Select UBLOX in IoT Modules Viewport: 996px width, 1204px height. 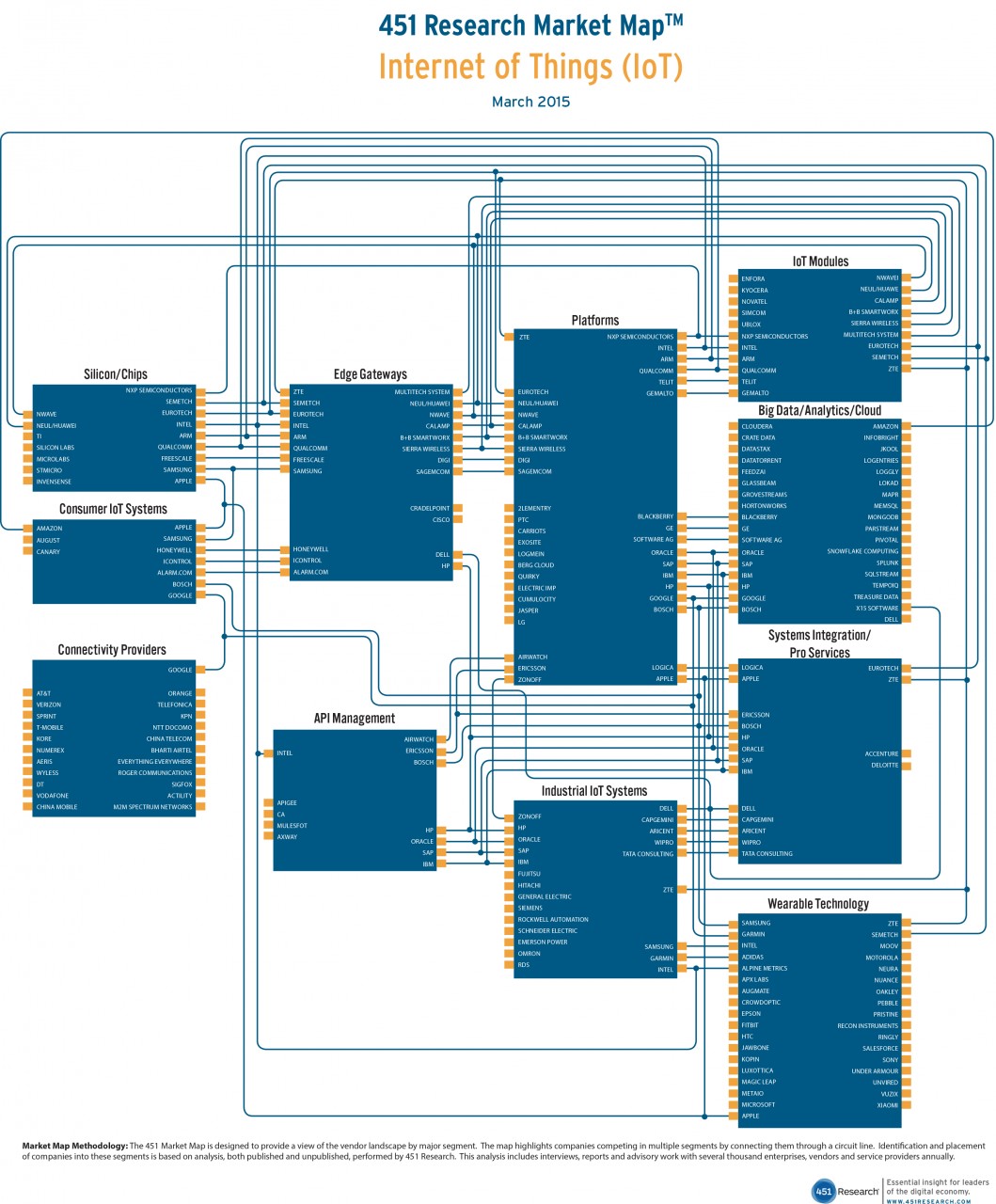click(751, 325)
